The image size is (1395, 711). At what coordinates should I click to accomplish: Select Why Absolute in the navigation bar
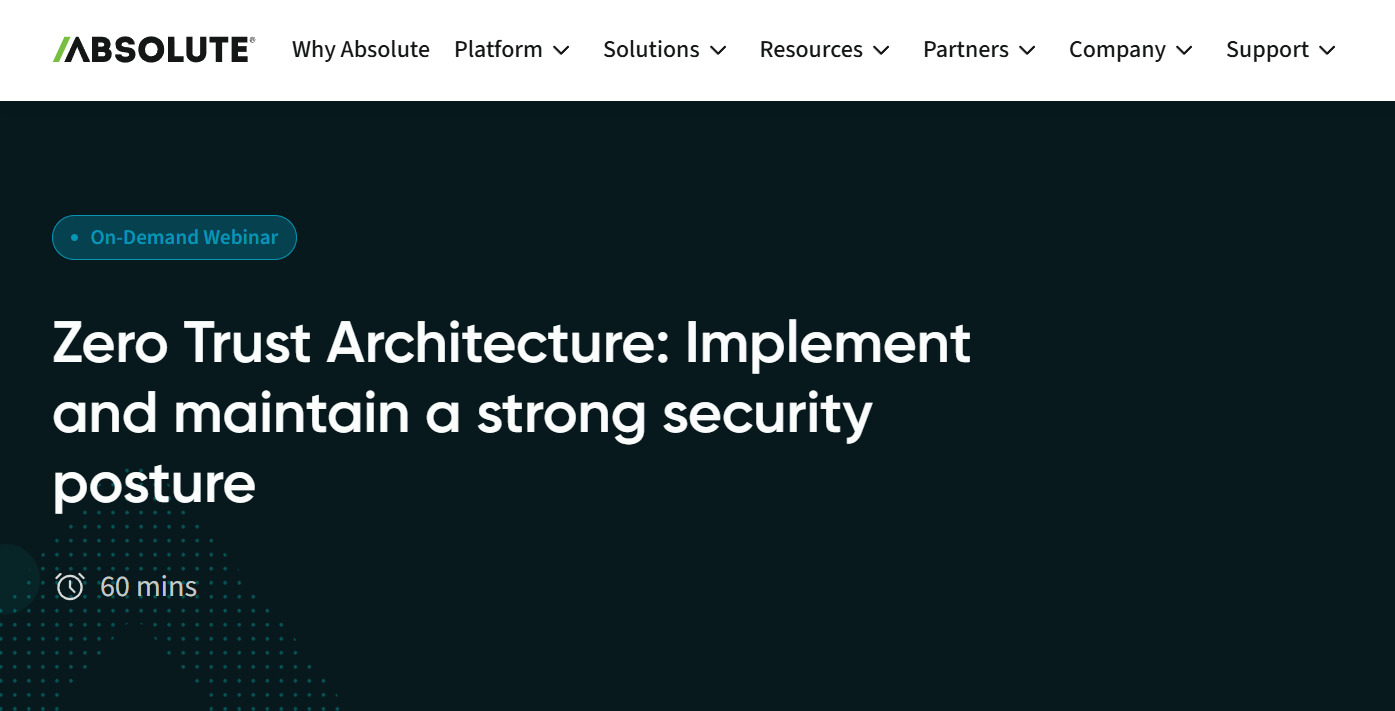click(x=360, y=49)
